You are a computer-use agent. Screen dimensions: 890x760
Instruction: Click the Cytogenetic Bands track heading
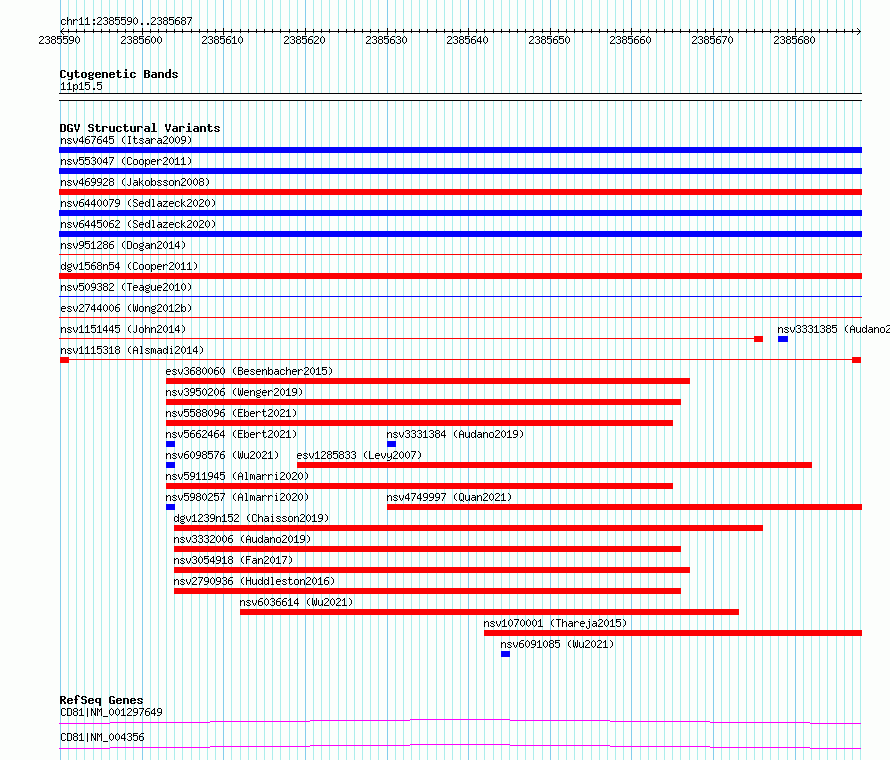pyautogui.click(x=119, y=74)
